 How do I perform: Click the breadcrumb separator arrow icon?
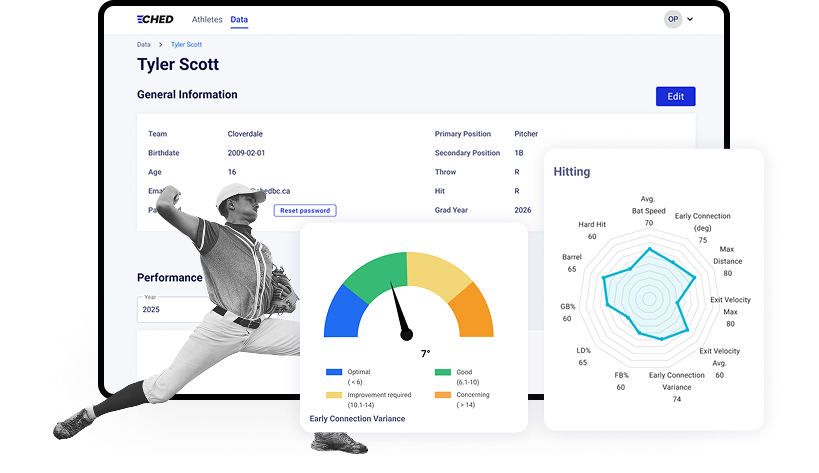coord(160,44)
